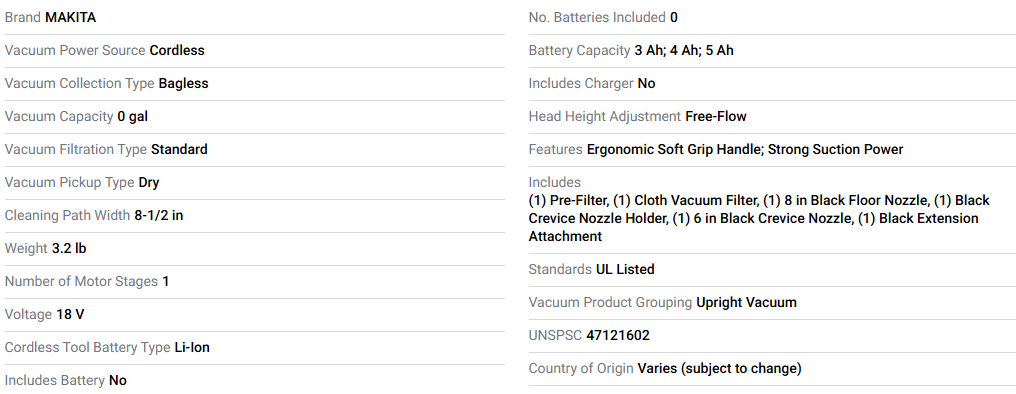Viewport: 1016px width, 394px height.
Task: Click the Upright Vacuum product grouping
Action: pyautogui.click(x=746, y=303)
